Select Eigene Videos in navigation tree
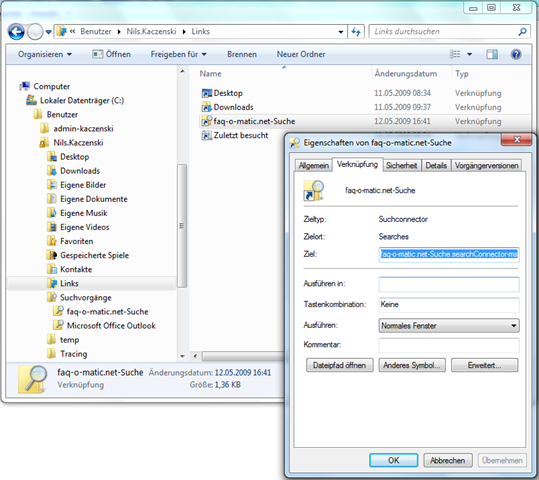 tap(78, 227)
